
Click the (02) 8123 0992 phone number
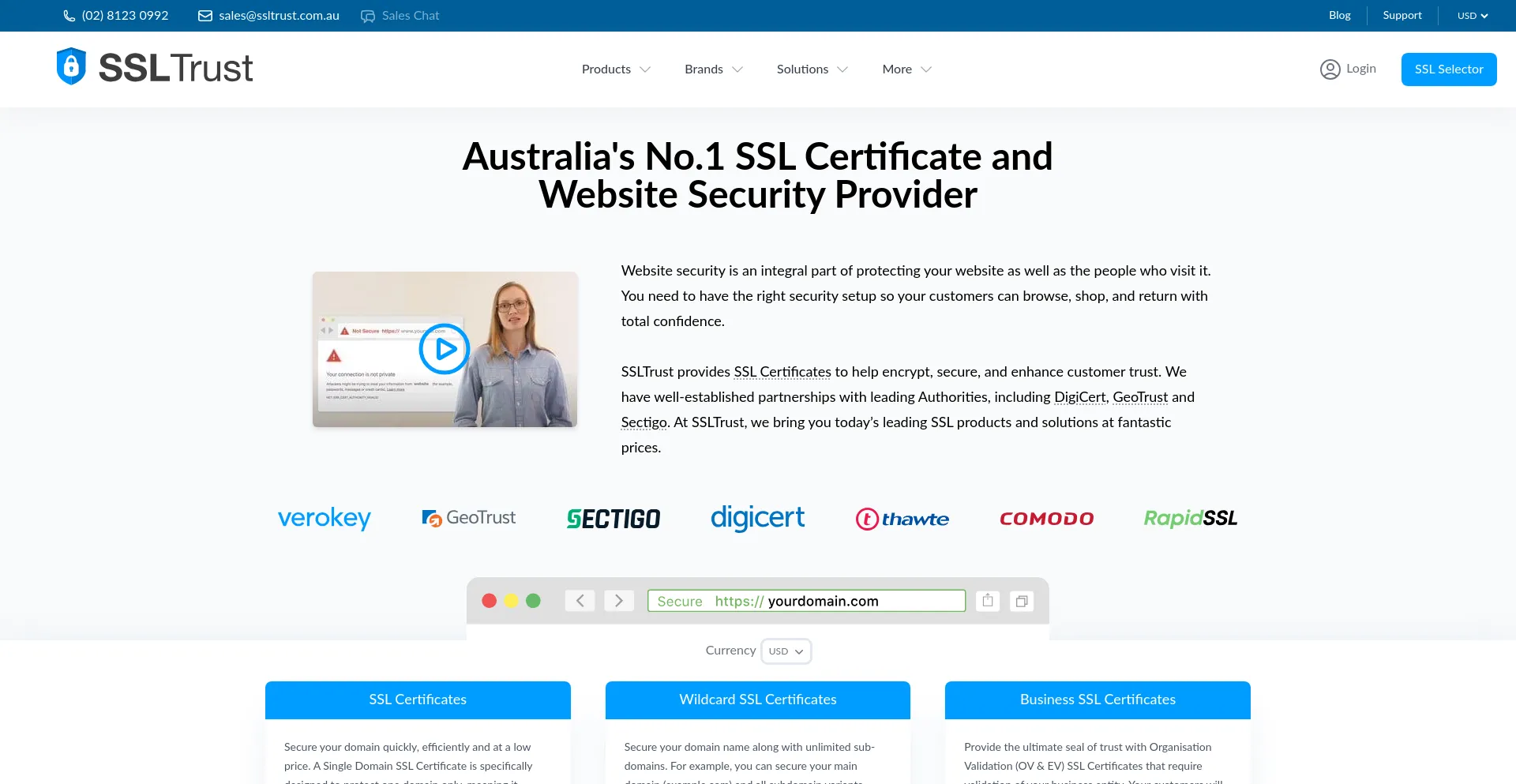(x=125, y=16)
